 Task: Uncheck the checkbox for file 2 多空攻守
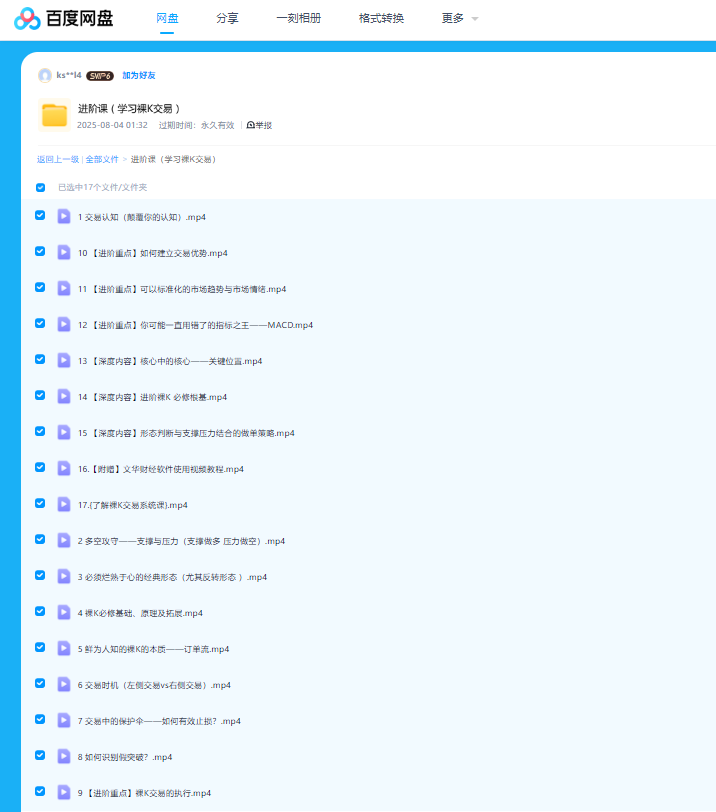pos(40,539)
